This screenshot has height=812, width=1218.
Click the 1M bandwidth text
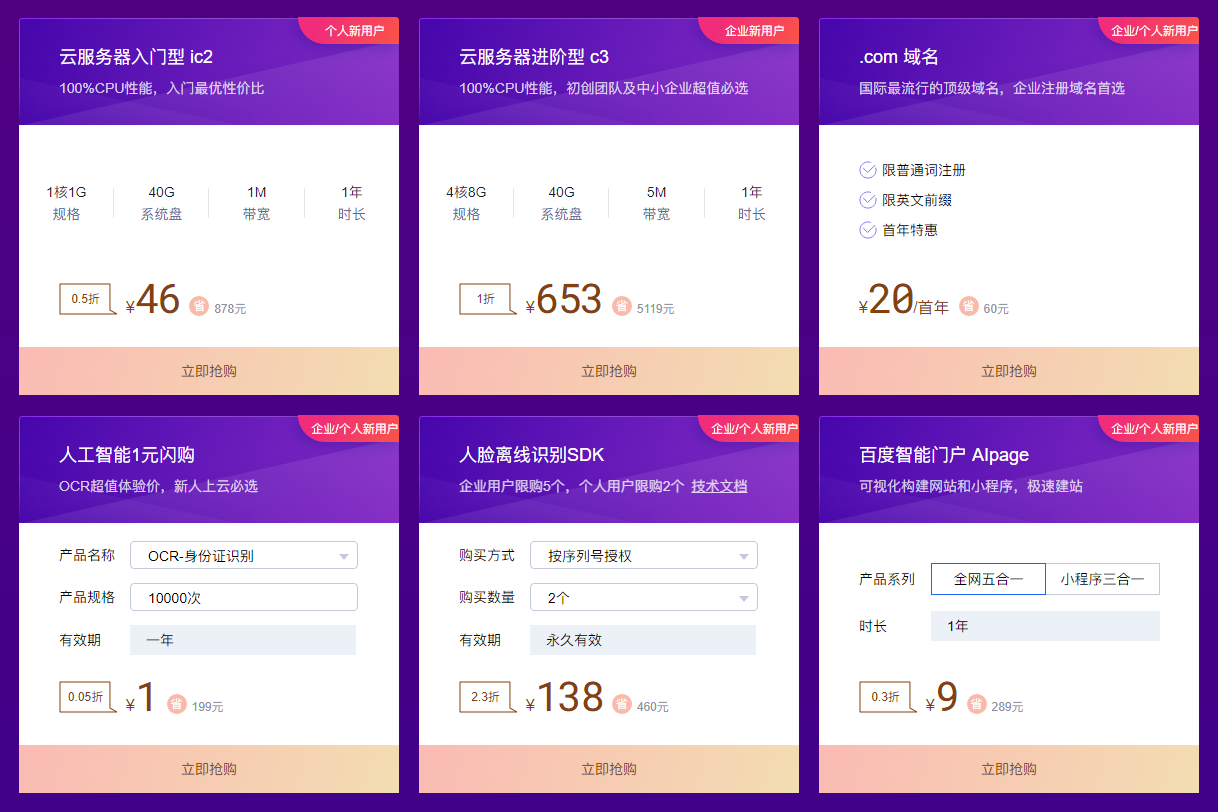click(256, 192)
